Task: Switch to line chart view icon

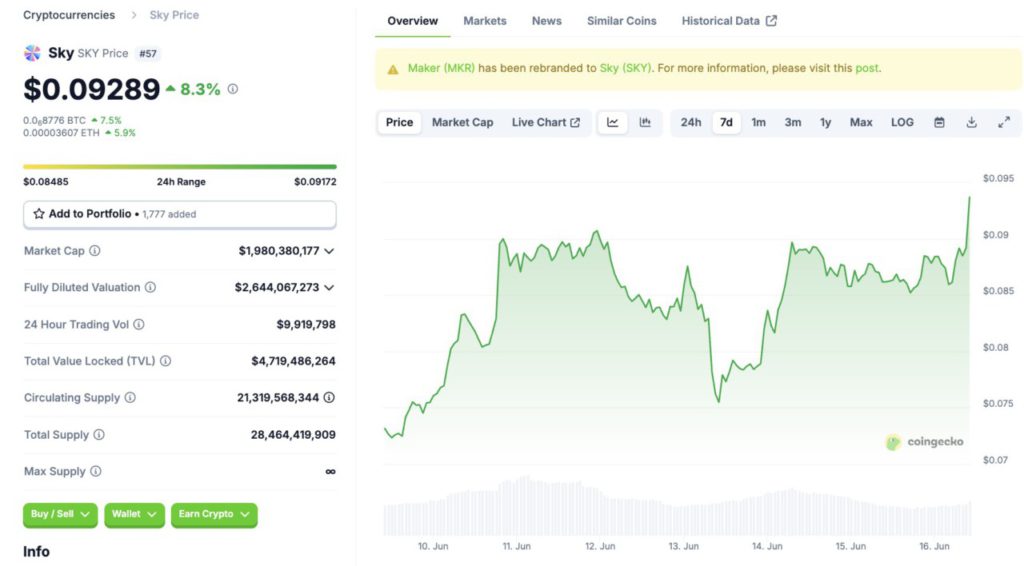Action: pyautogui.click(x=613, y=122)
